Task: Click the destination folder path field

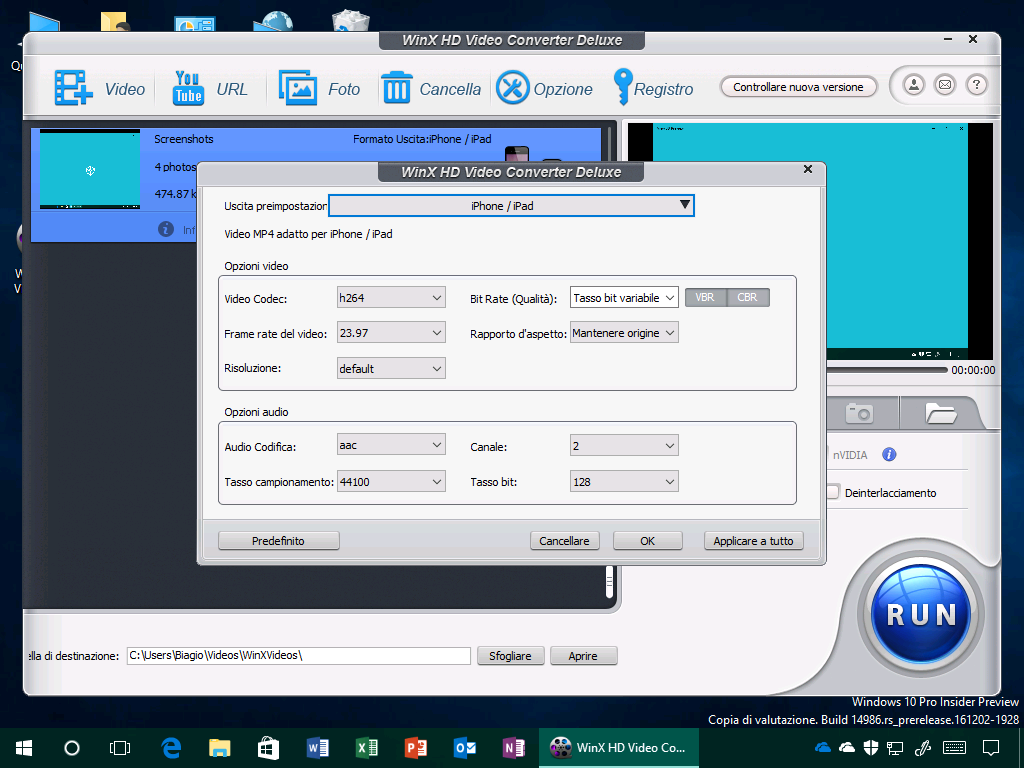Action: point(298,656)
